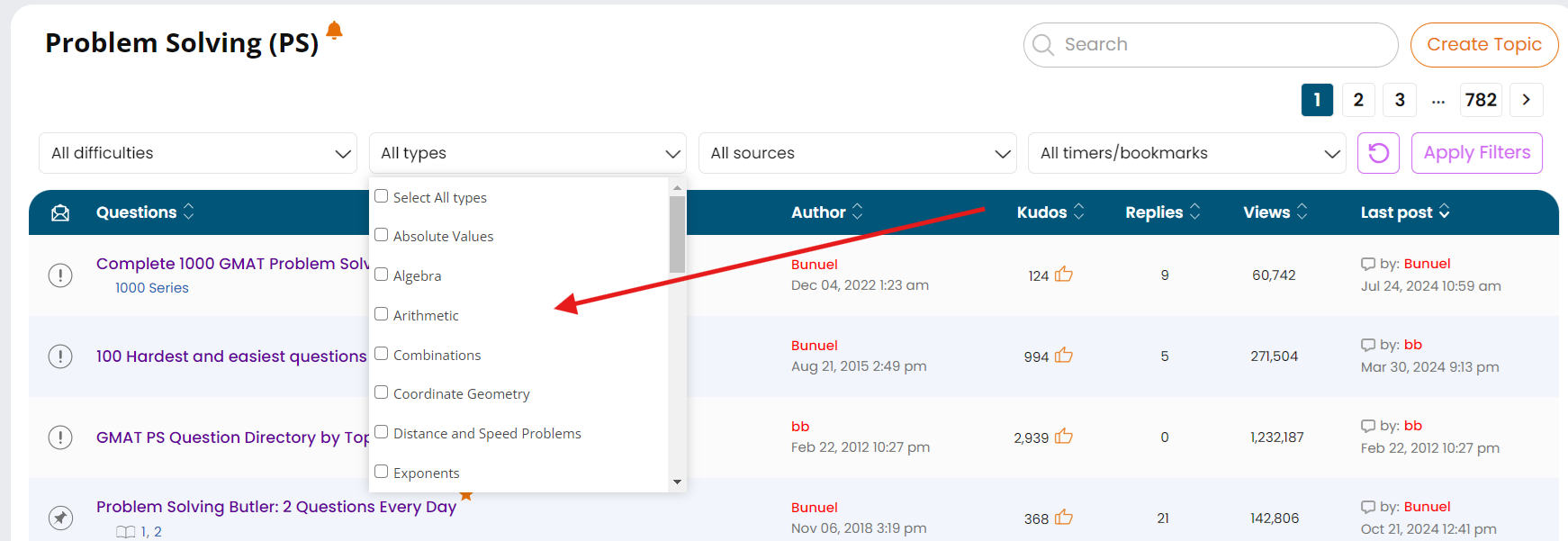Open the All difficulties dropdown
Viewport: 1568px width, 541px height.
click(x=198, y=153)
